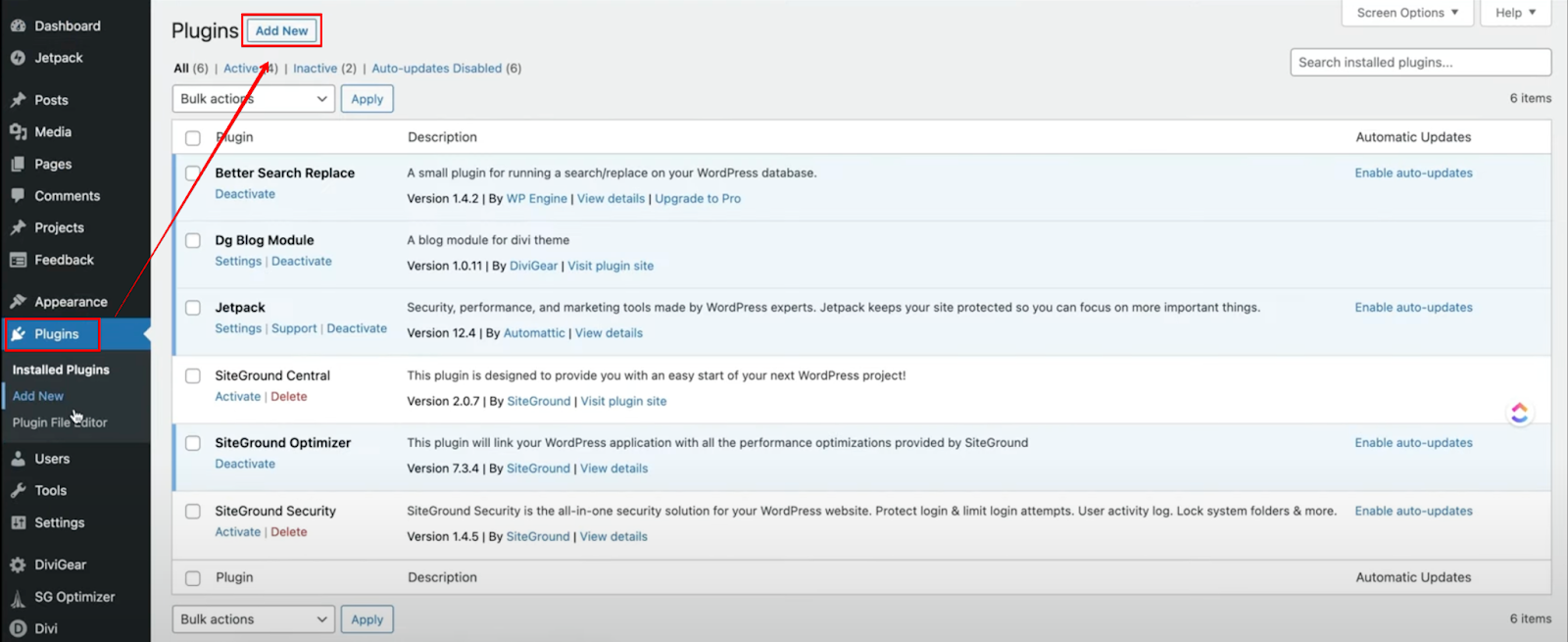This screenshot has height=642, width=1568.
Task: Tick the Jetpack plugin checkbox
Action: pyautogui.click(x=193, y=308)
